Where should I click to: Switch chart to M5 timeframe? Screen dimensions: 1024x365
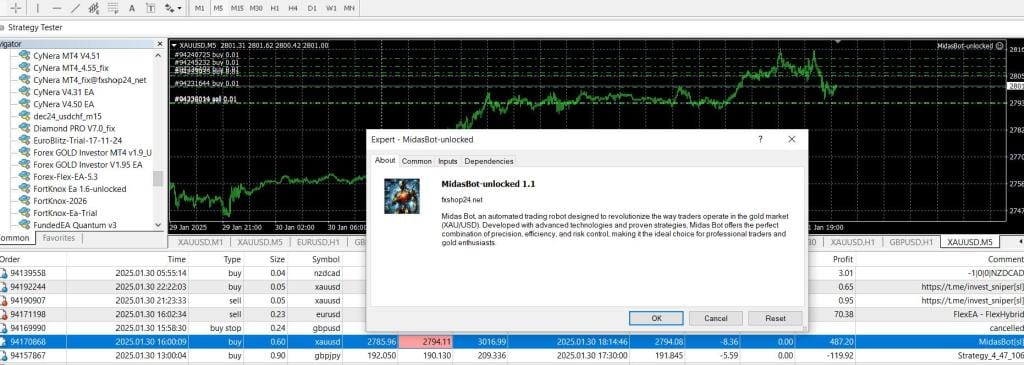218,8
